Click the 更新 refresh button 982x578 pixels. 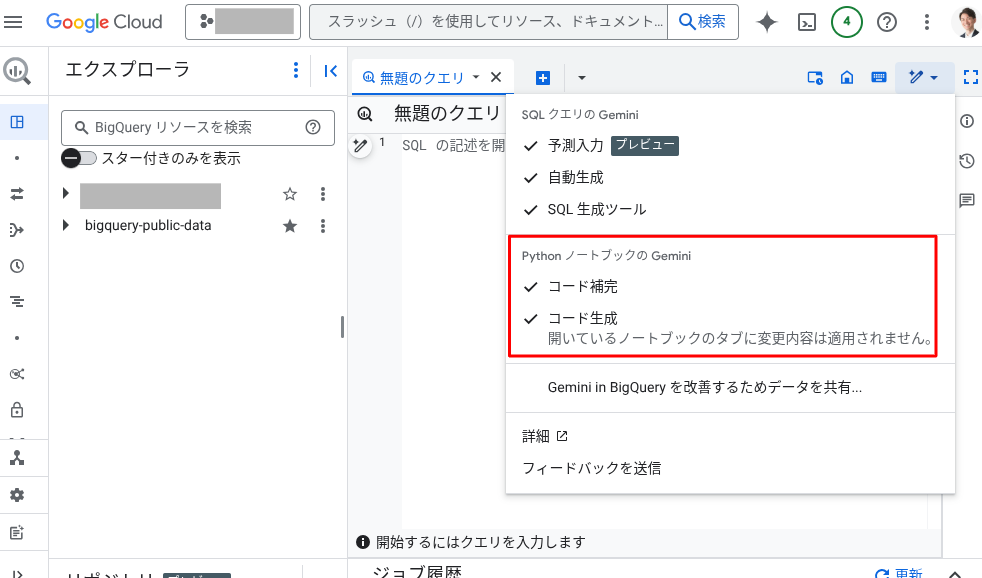pos(899,572)
